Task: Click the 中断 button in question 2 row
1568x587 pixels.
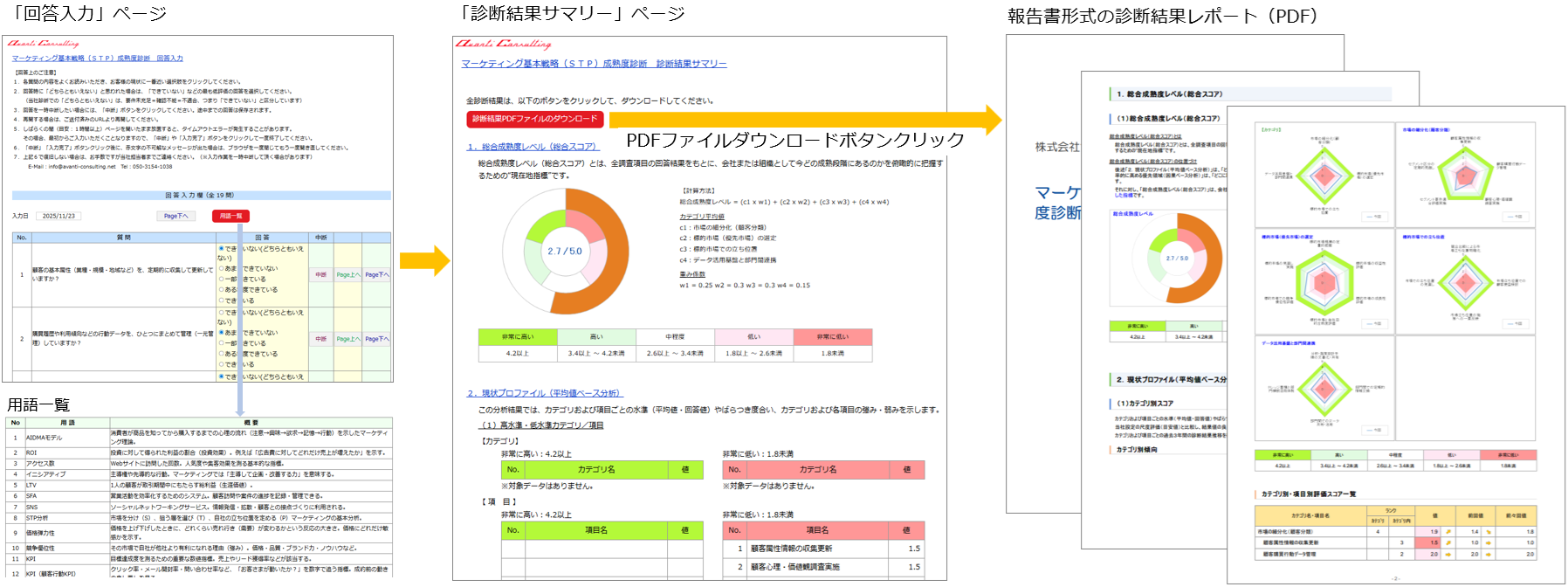Action: click(x=321, y=339)
